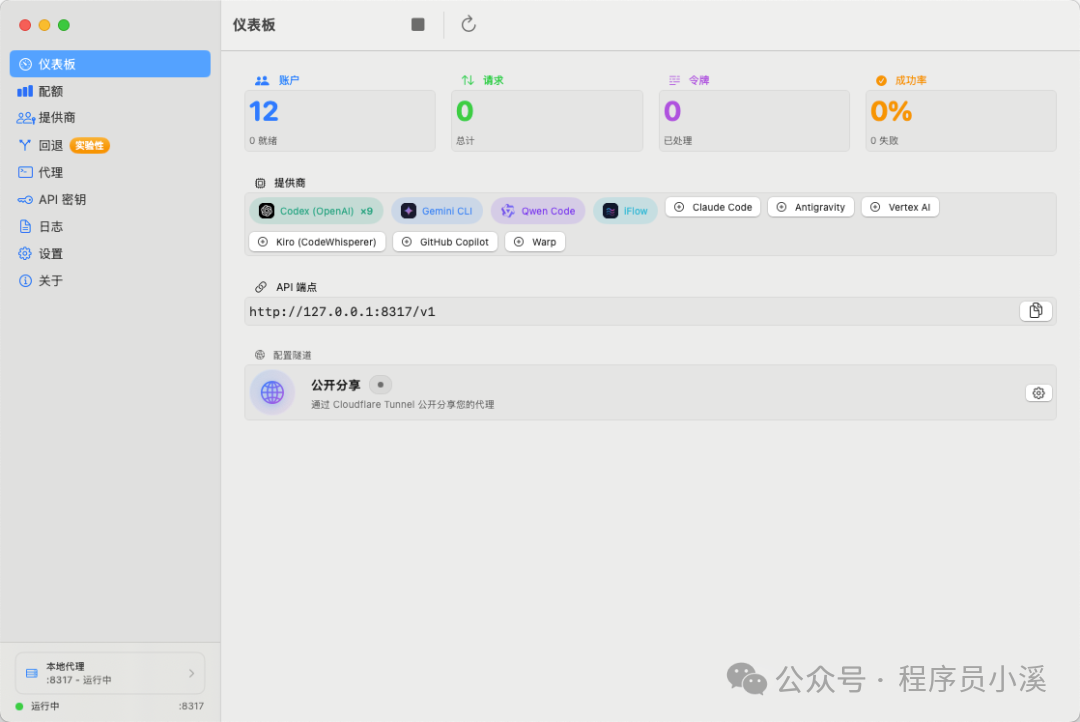The image size is (1080, 722).
Task: Add the Antigravity provider
Action: tap(811, 207)
